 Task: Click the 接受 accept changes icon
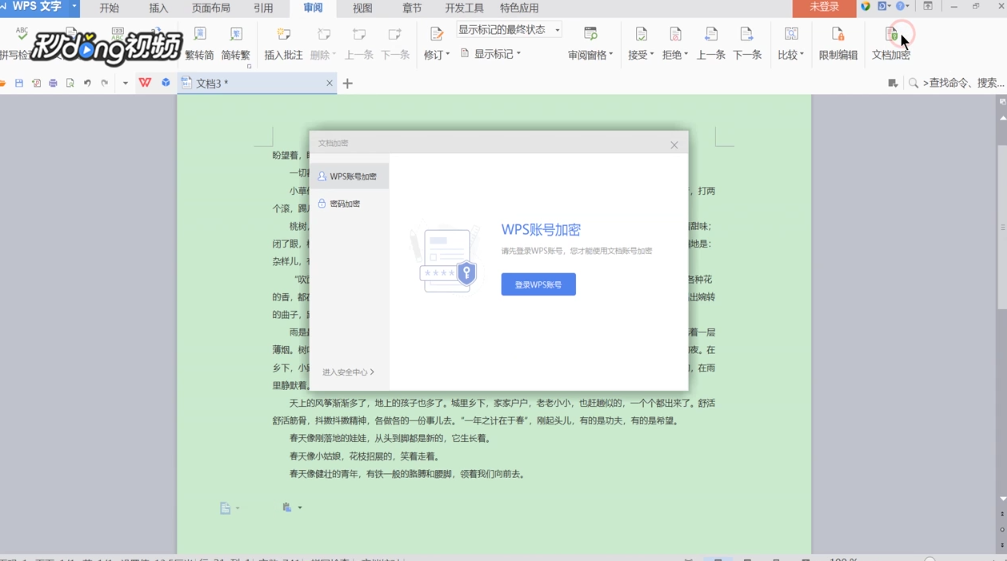point(640,34)
